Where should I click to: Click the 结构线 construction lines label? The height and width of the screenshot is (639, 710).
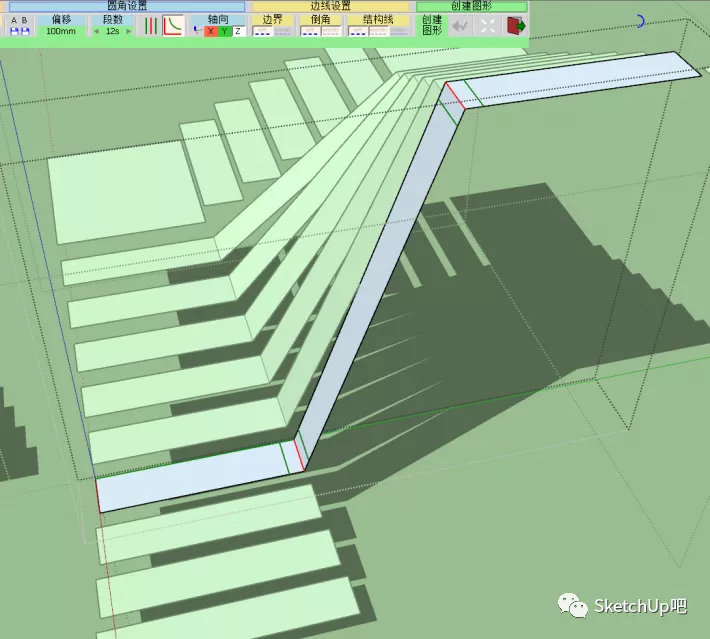pos(378,19)
